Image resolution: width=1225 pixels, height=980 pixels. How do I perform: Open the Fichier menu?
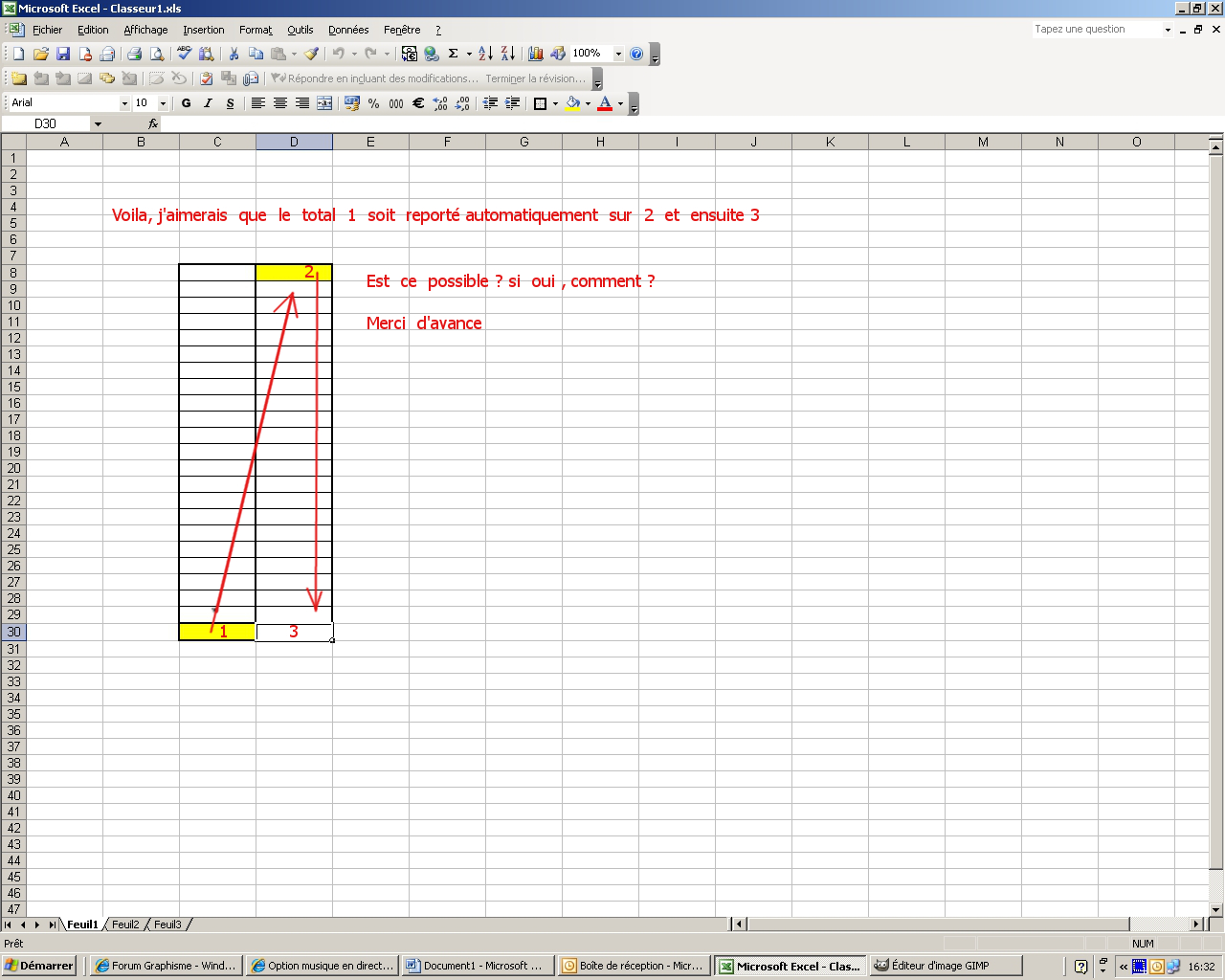tap(47, 30)
